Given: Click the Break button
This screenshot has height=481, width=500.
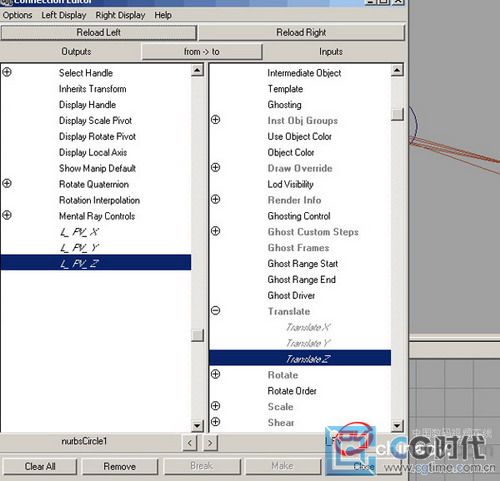Looking at the screenshot, I should tap(202, 466).
